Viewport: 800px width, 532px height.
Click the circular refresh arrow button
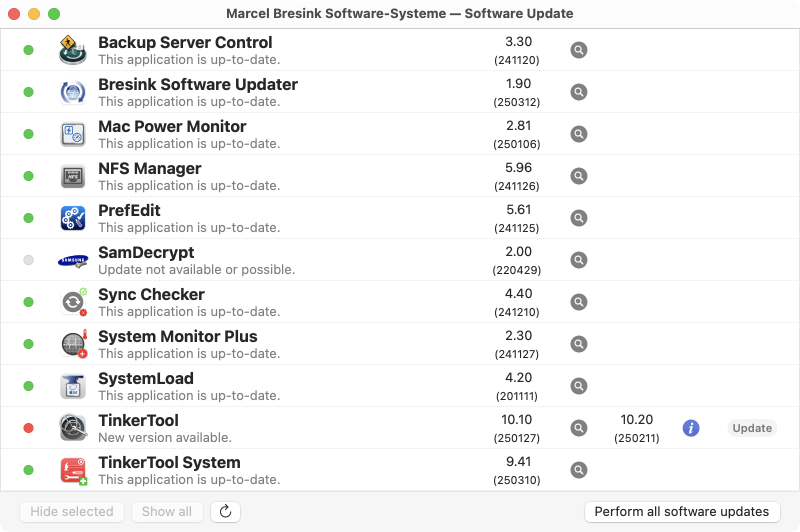(226, 512)
